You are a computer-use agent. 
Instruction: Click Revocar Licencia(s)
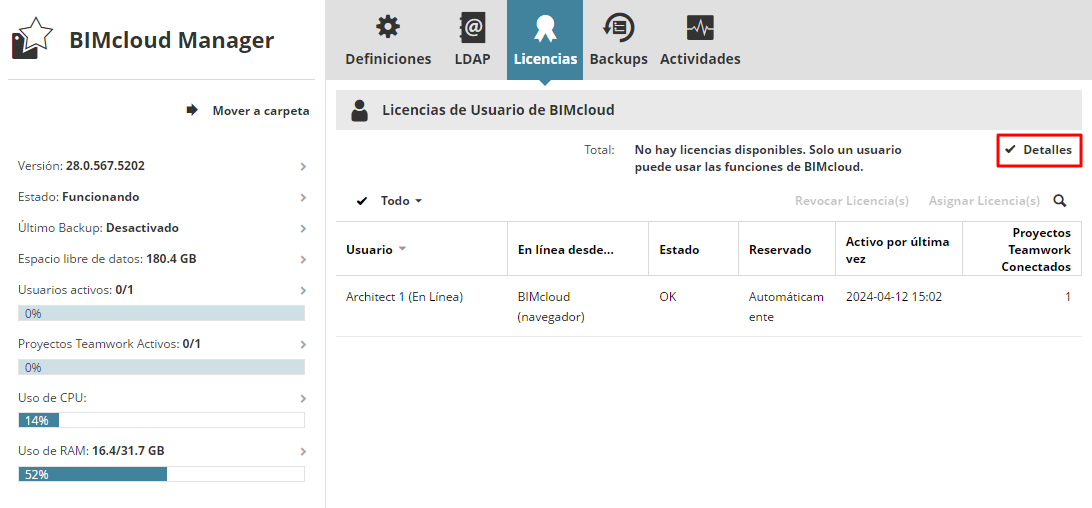(852, 201)
